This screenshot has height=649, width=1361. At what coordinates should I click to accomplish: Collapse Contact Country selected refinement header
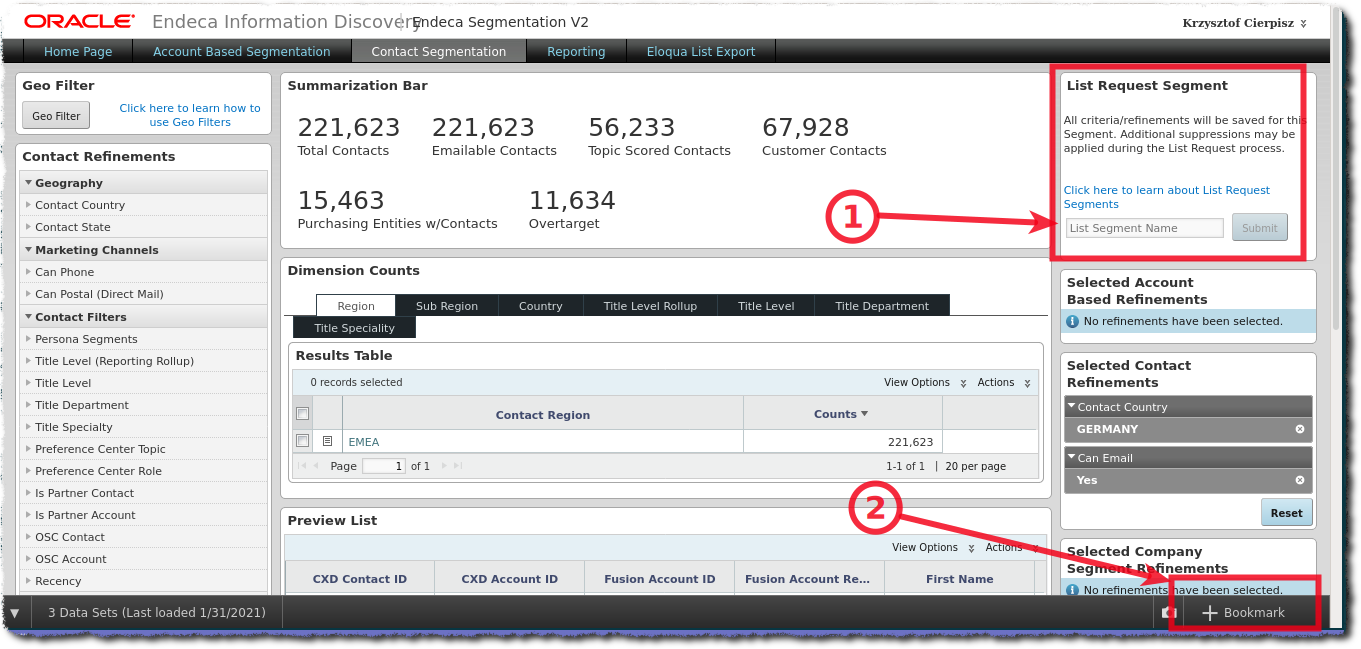click(x=1188, y=407)
